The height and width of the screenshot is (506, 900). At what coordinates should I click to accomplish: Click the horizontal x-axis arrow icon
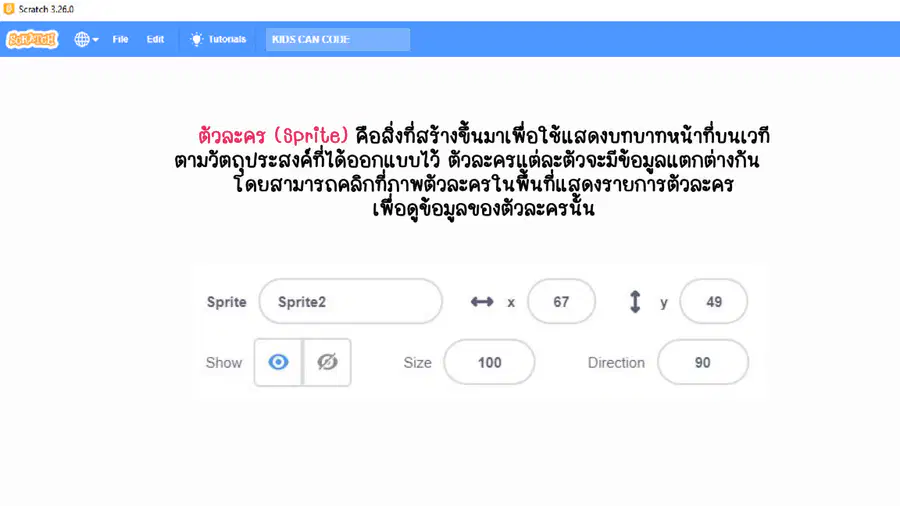pos(482,302)
